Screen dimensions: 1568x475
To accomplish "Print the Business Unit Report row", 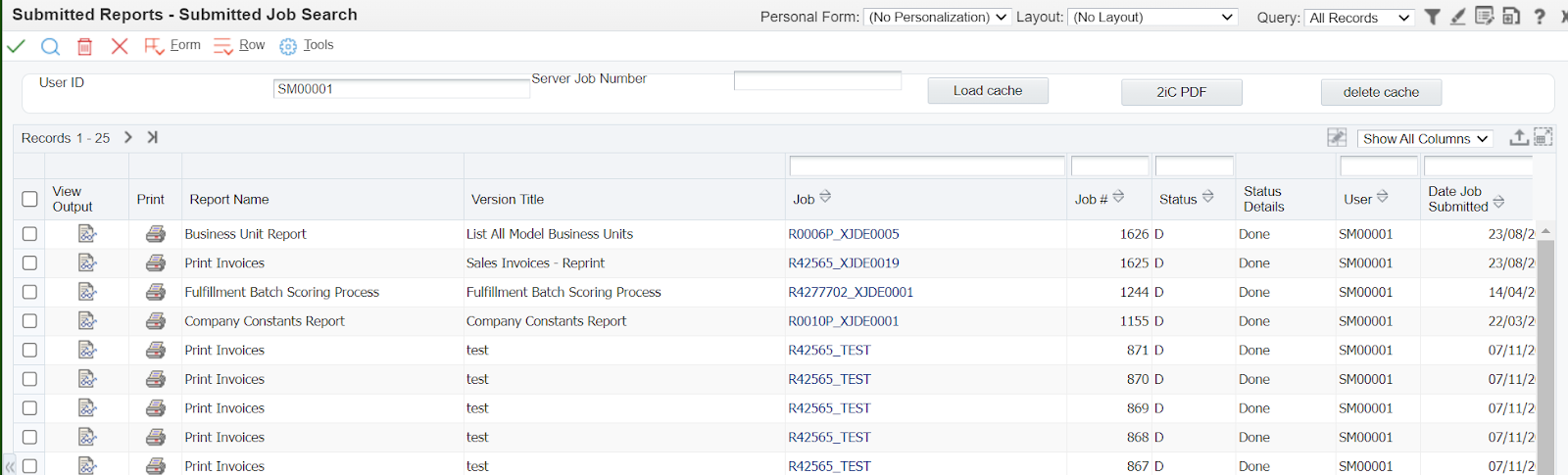I will pyautogui.click(x=156, y=234).
